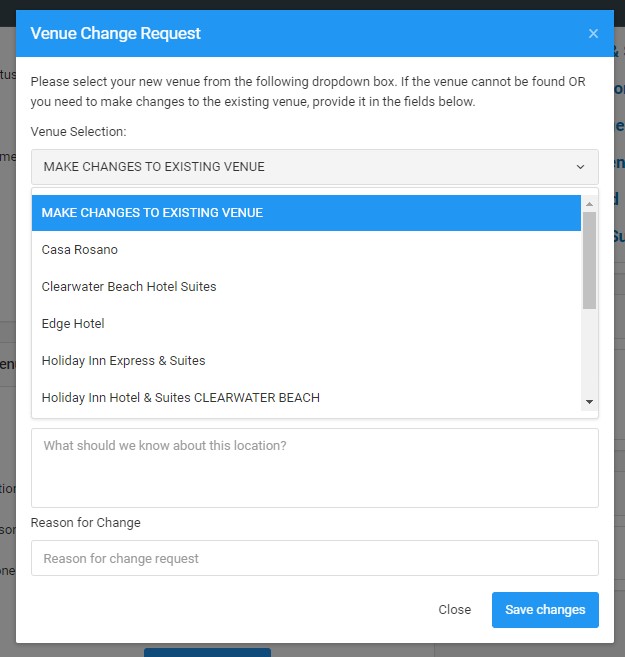Viewport: 625px width, 657px height.
Task: Focus the location notes text area
Action: pyautogui.click(x=314, y=468)
